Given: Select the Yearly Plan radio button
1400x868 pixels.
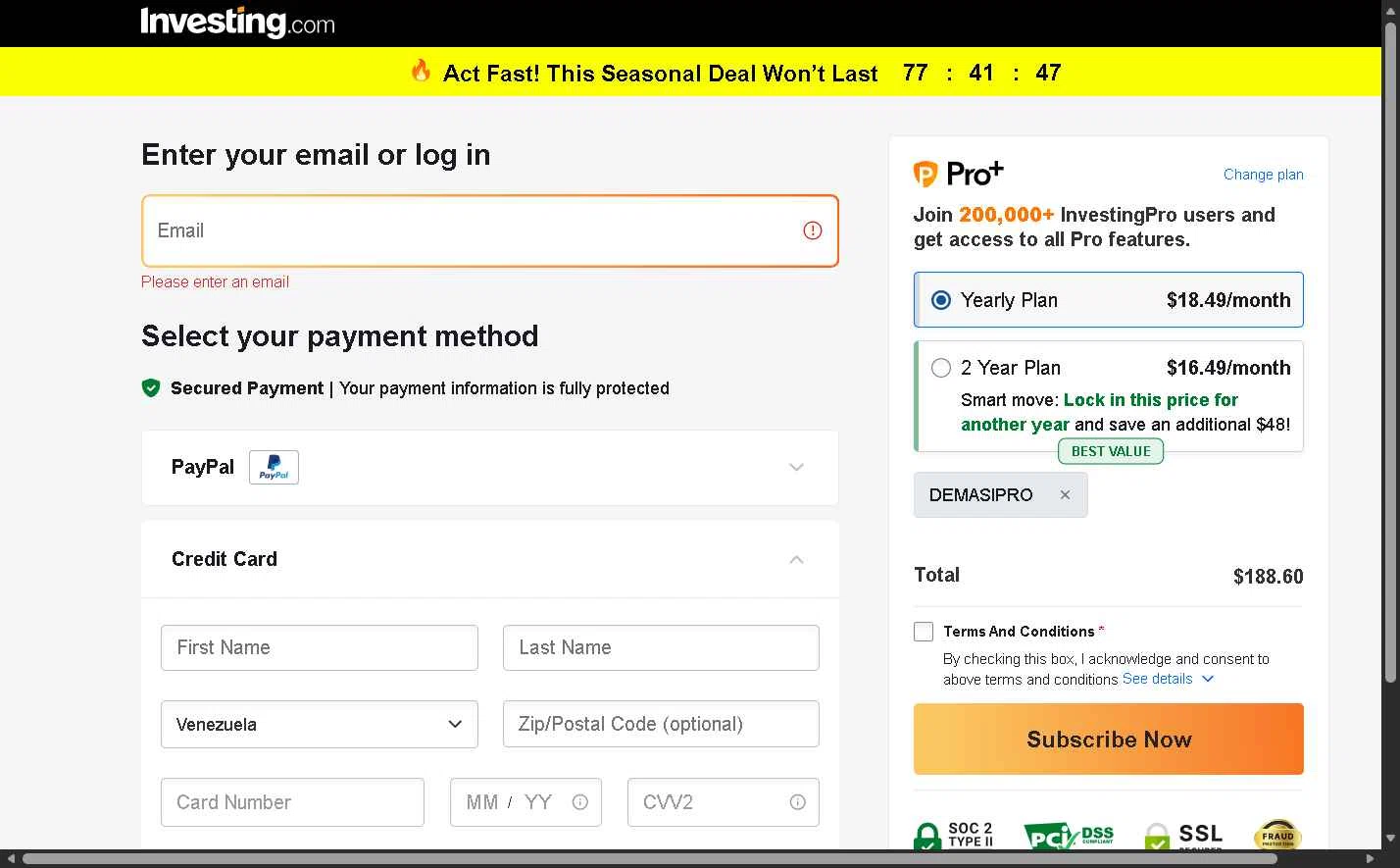Looking at the screenshot, I should pos(941,300).
